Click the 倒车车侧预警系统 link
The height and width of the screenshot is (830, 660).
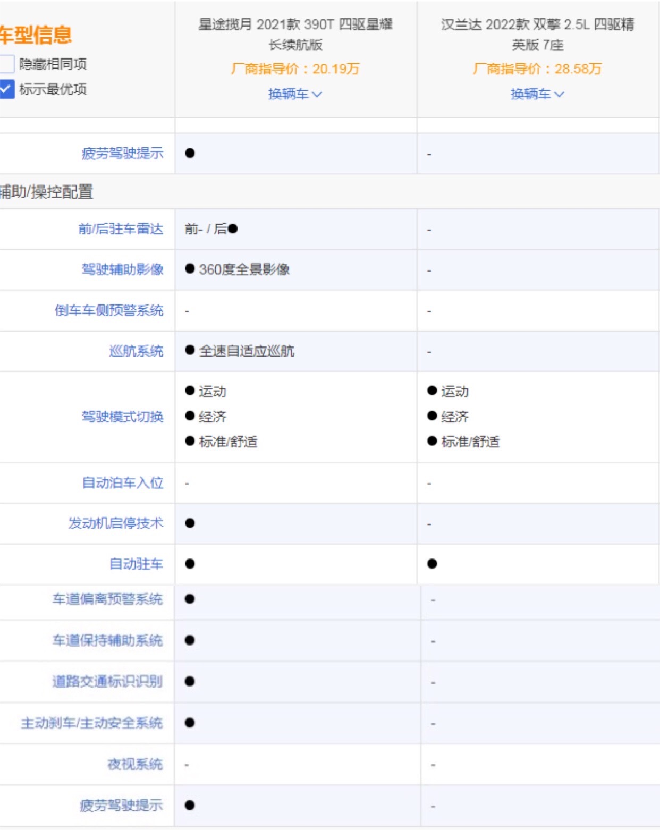pos(109,310)
